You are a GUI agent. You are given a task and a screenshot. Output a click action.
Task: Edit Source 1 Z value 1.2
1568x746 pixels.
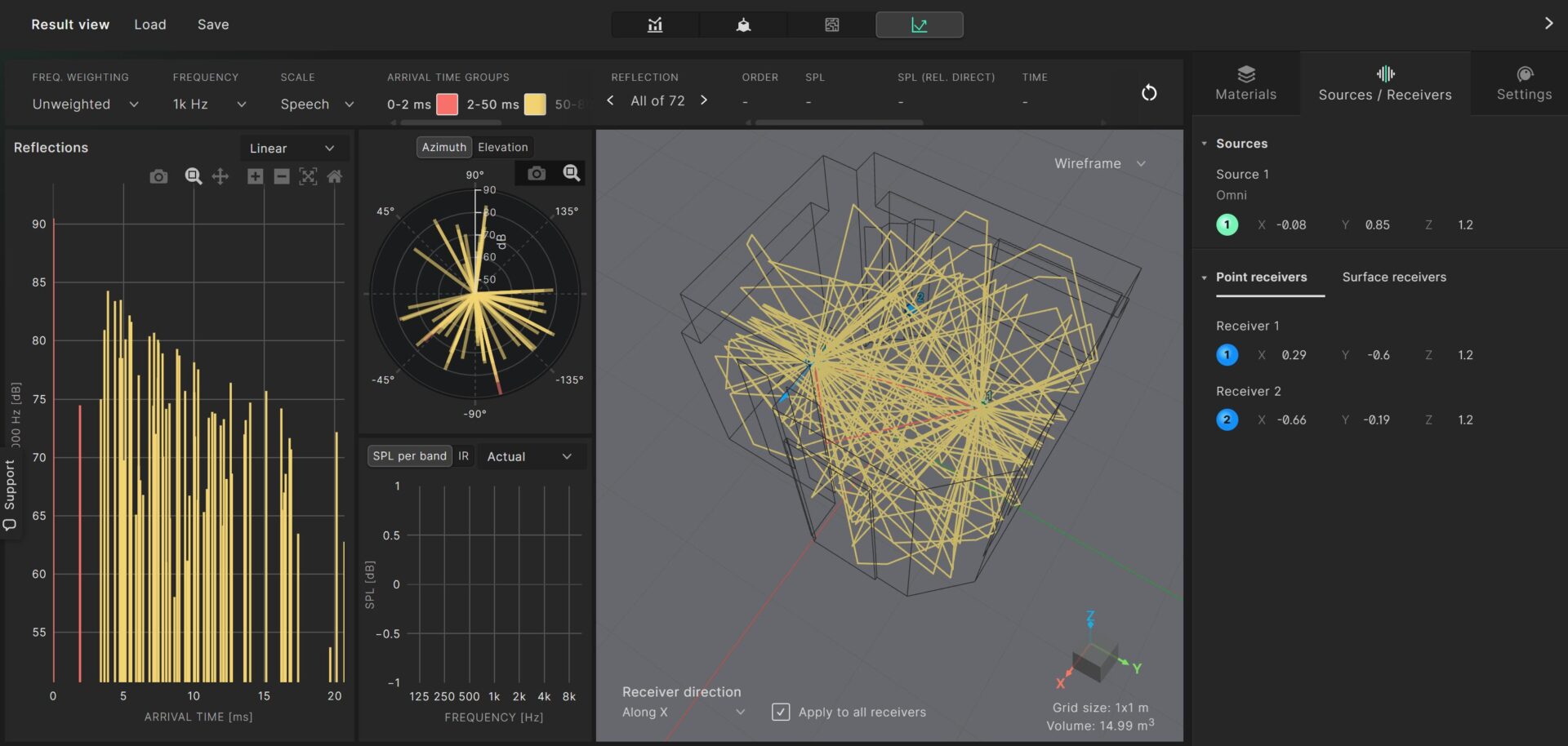coord(1465,225)
